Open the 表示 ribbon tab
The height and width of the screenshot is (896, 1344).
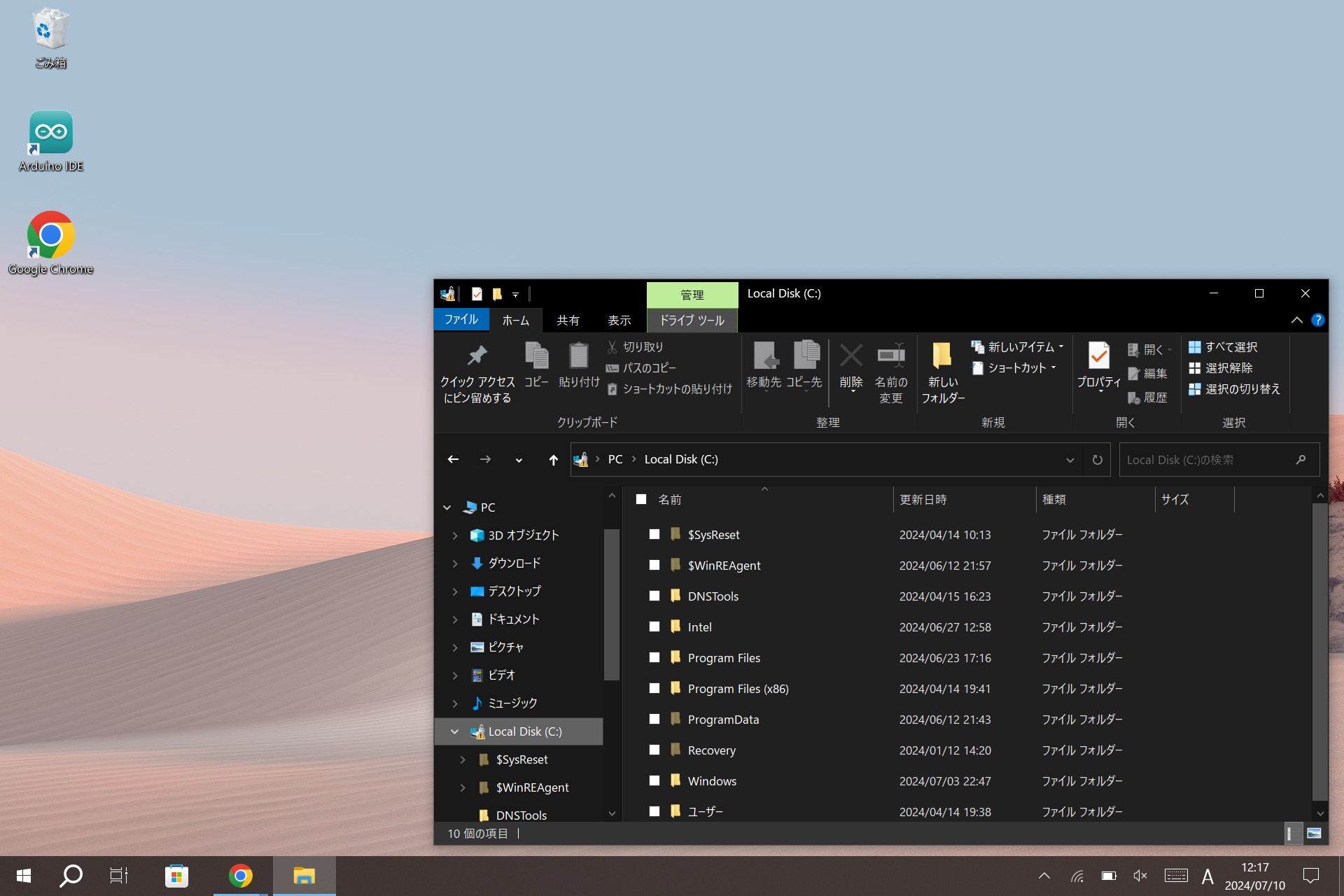point(619,320)
